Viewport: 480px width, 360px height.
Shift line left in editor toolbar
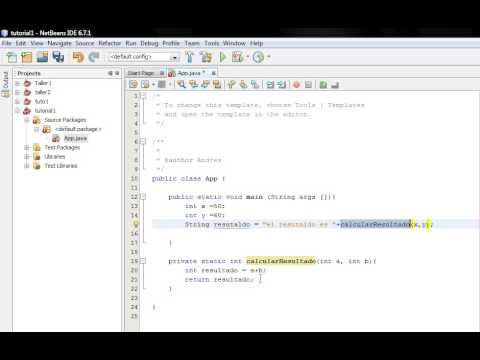tap(270, 84)
